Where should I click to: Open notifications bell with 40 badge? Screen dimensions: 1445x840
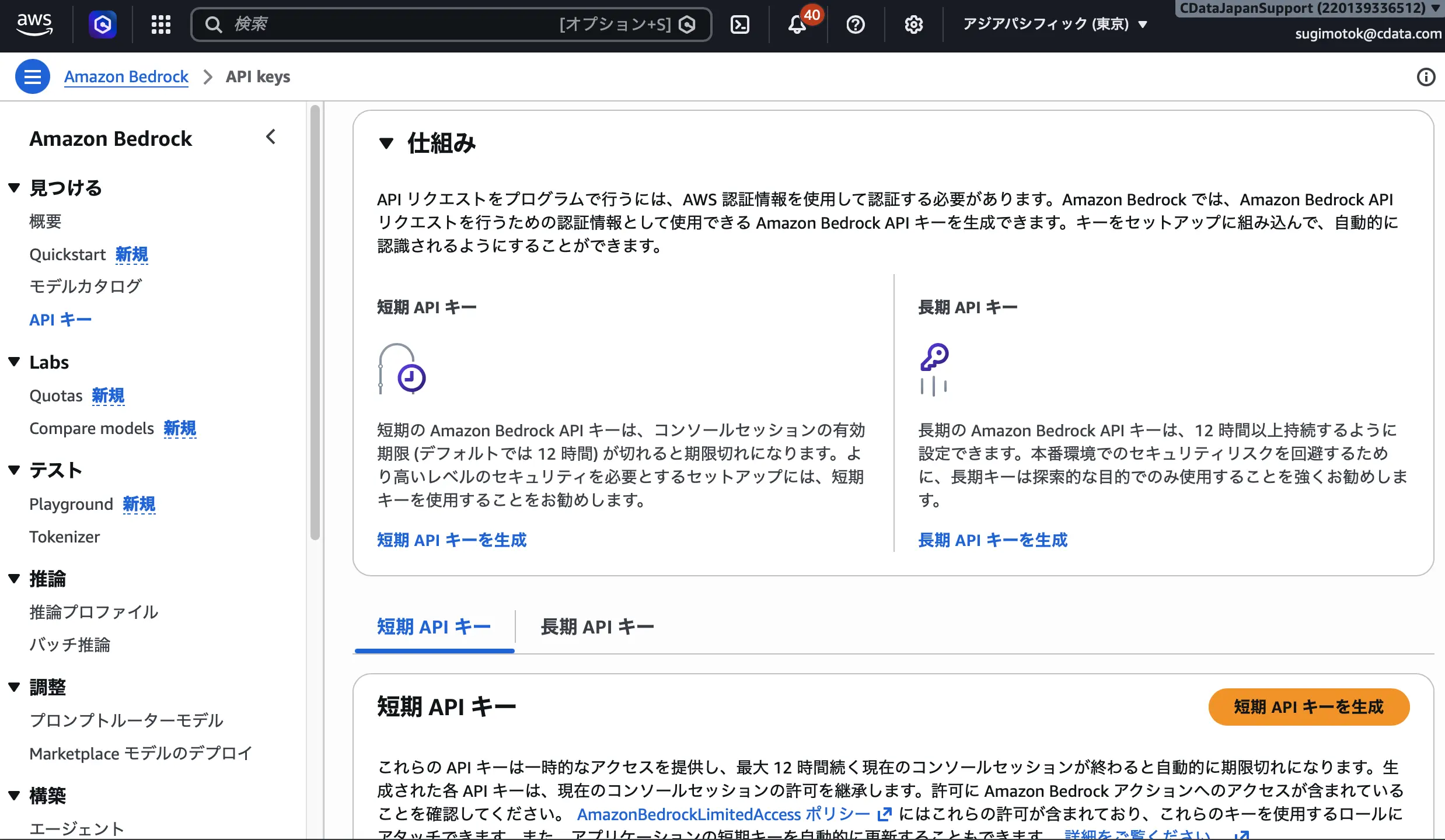tap(798, 24)
